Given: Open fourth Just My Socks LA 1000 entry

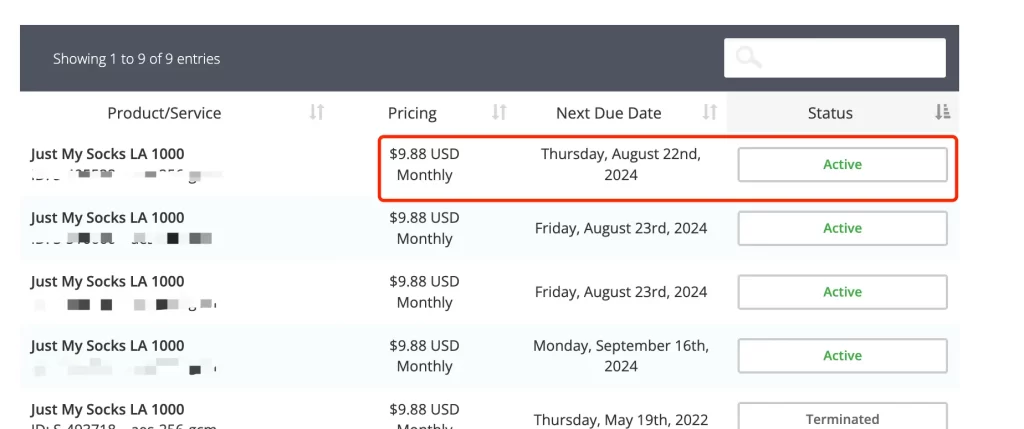Looking at the screenshot, I should pyautogui.click(x=107, y=345).
